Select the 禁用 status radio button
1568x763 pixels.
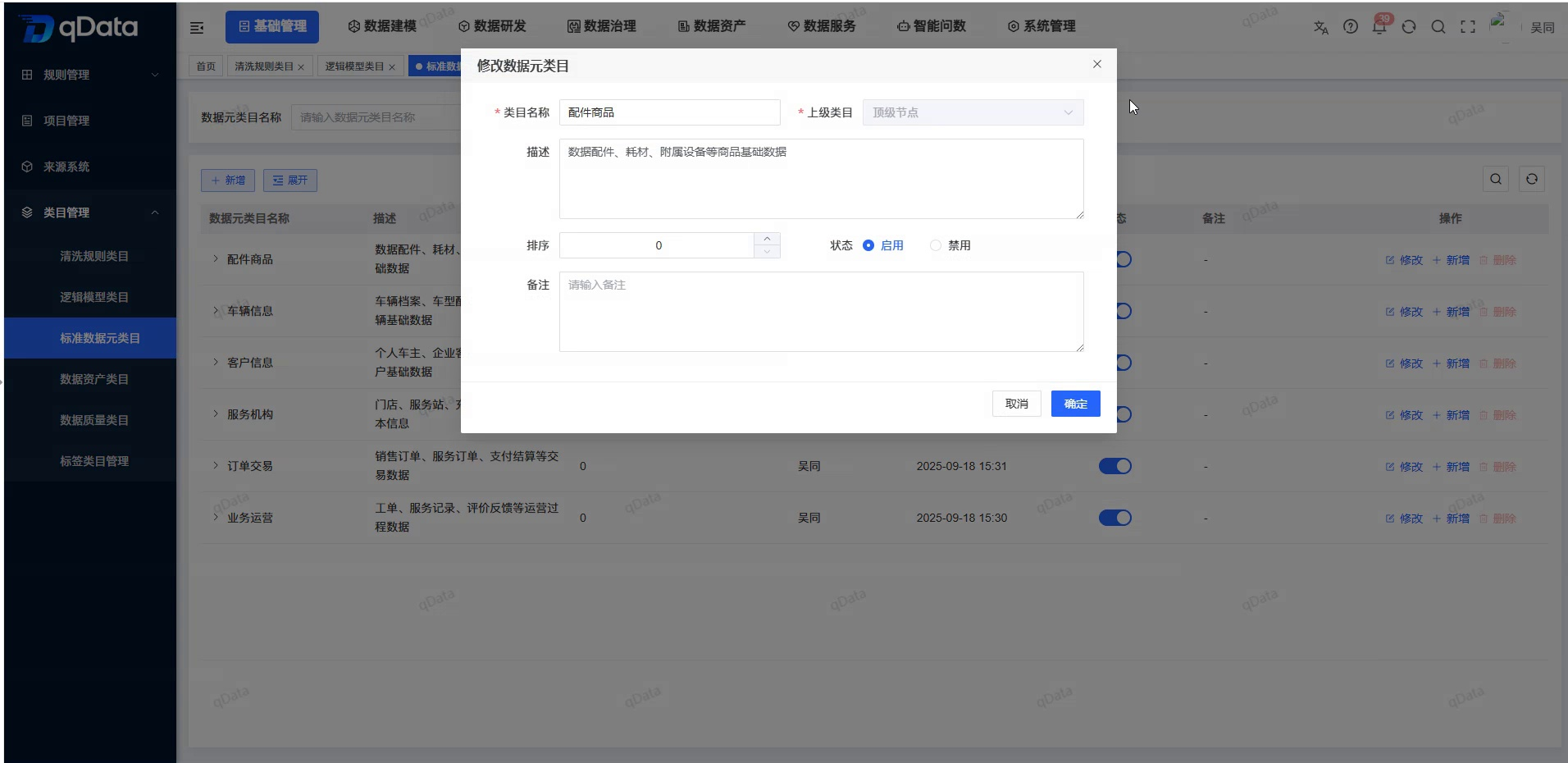(x=936, y=245)
